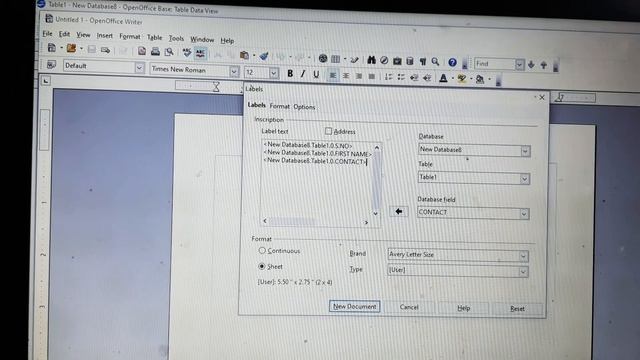Screen dimensions: 640x360
Task: Open the Insert menu
Action: [x=104, y=36]
